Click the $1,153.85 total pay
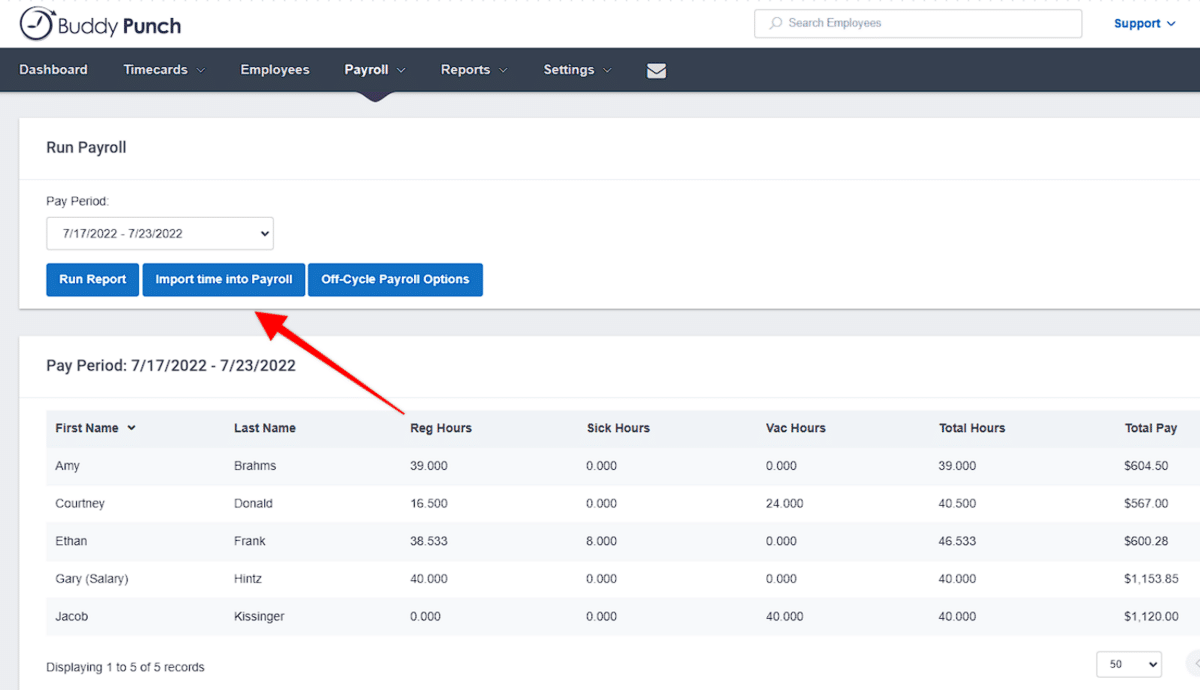The image size is (1200, 690). [x=1151, y=579]
